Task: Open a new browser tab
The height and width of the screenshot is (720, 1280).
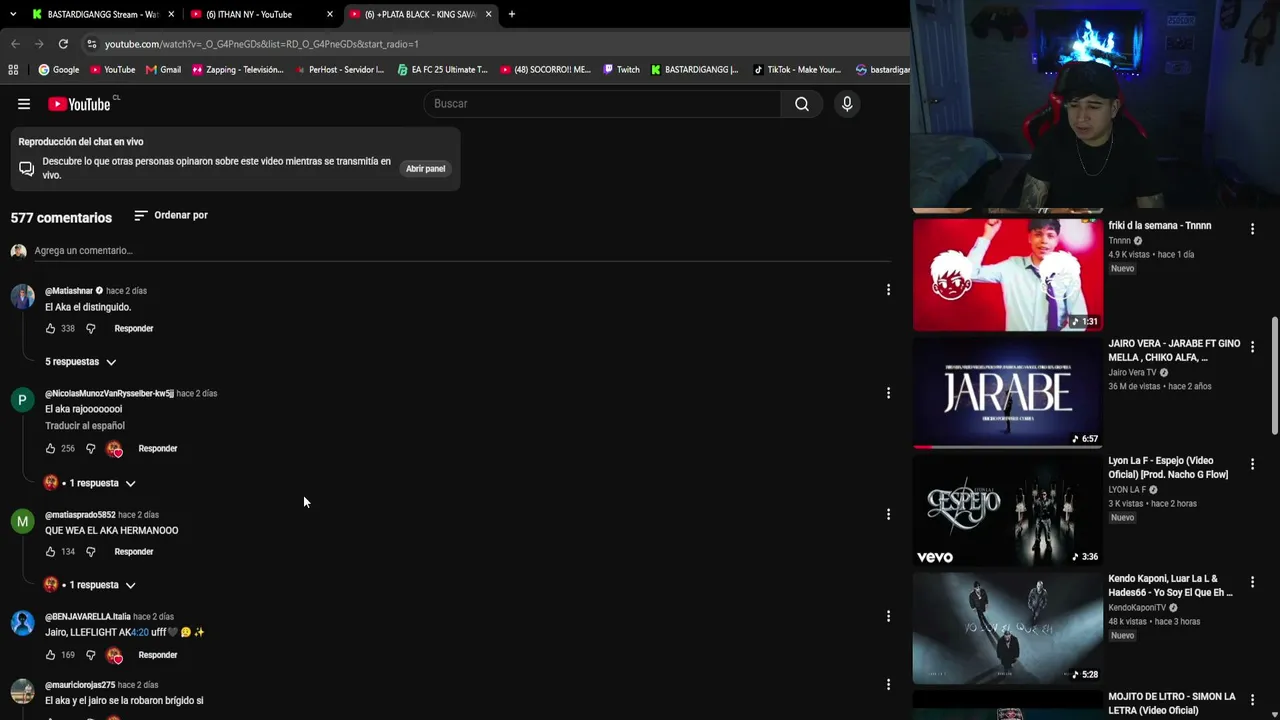Action: [512, 14]
